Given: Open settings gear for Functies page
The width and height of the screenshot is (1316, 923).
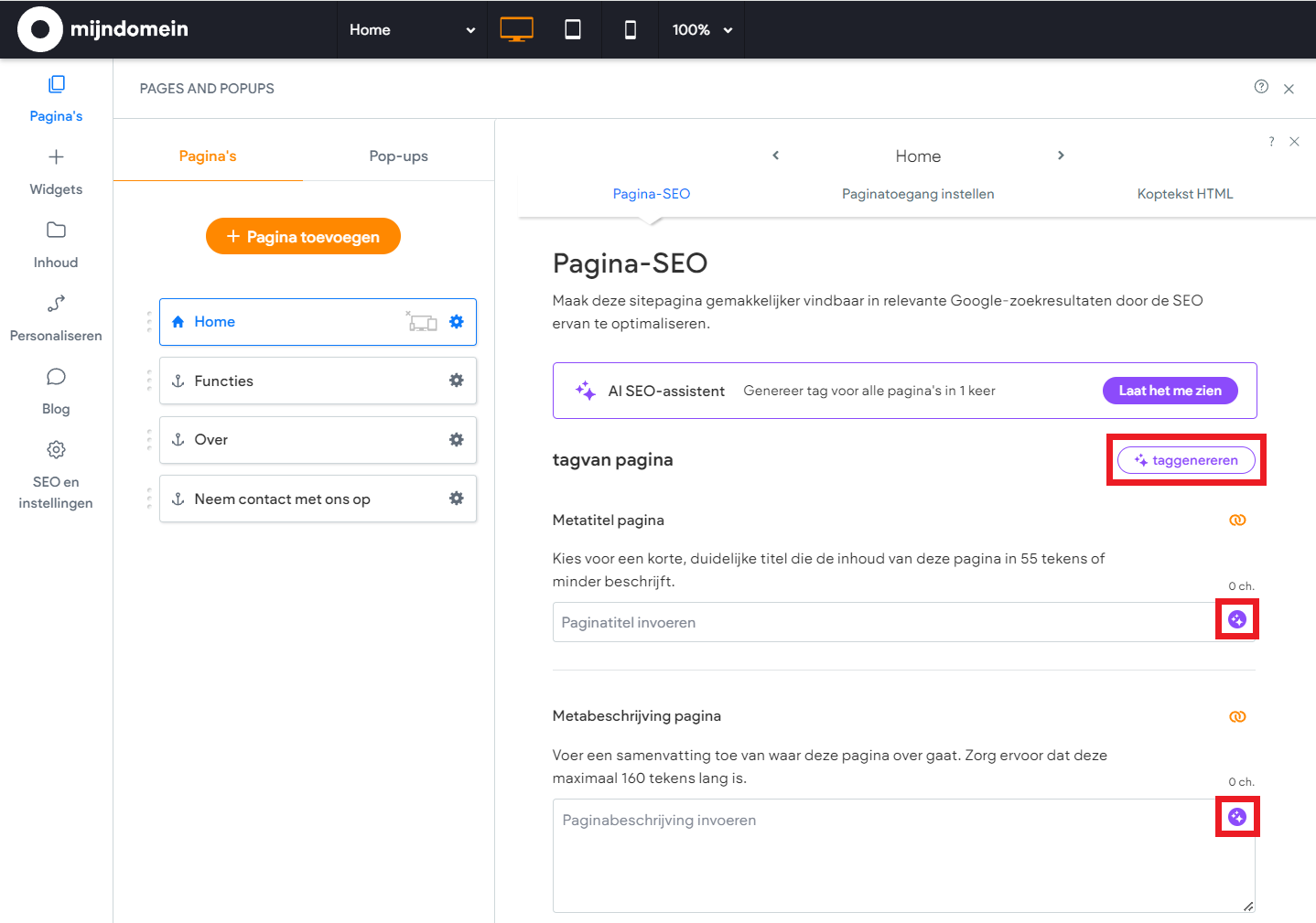Looking at the screenshot, I should point(456,381).
